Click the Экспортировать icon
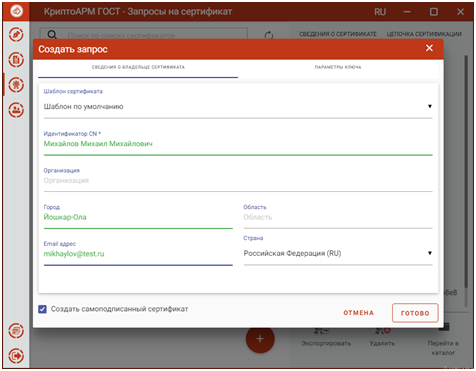Image resolution: width=476 pixels, height=371 pixels. pos(322,330)
